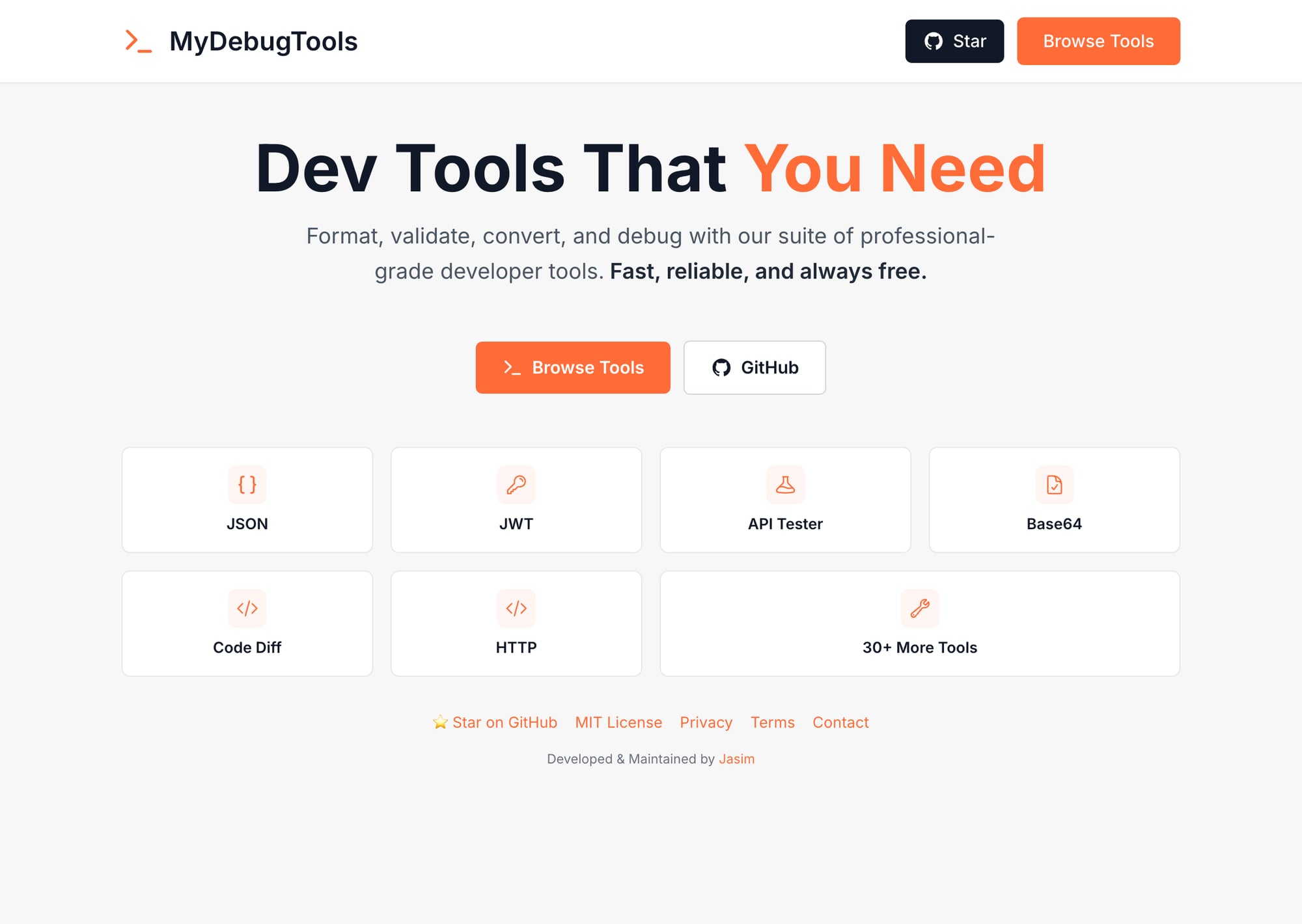Click the JSON braces icon
Screen dimensions: 1302x924
coord(247,485)
